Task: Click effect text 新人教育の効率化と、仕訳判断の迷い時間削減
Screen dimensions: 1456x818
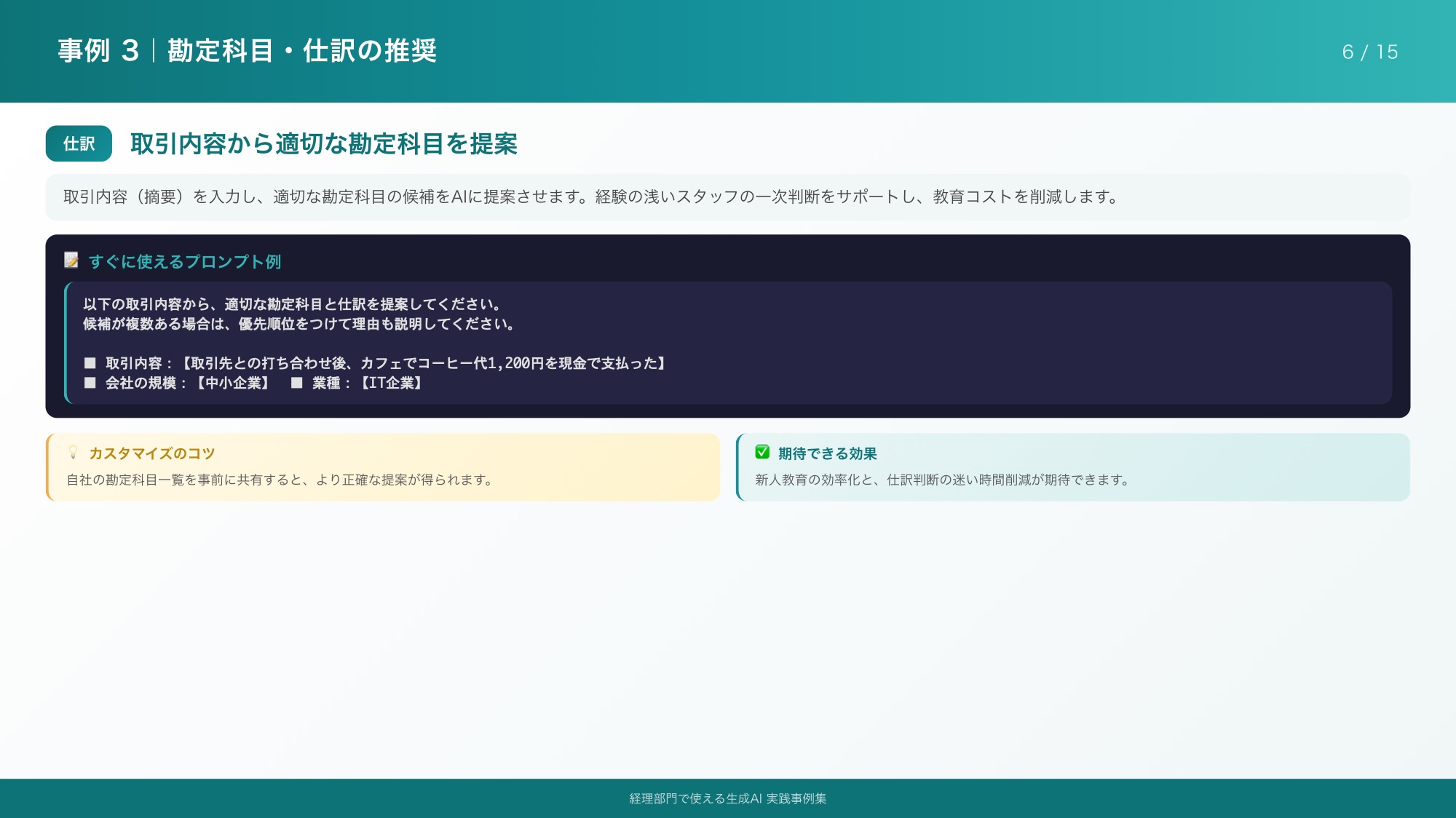Action: tap(943, 480)
